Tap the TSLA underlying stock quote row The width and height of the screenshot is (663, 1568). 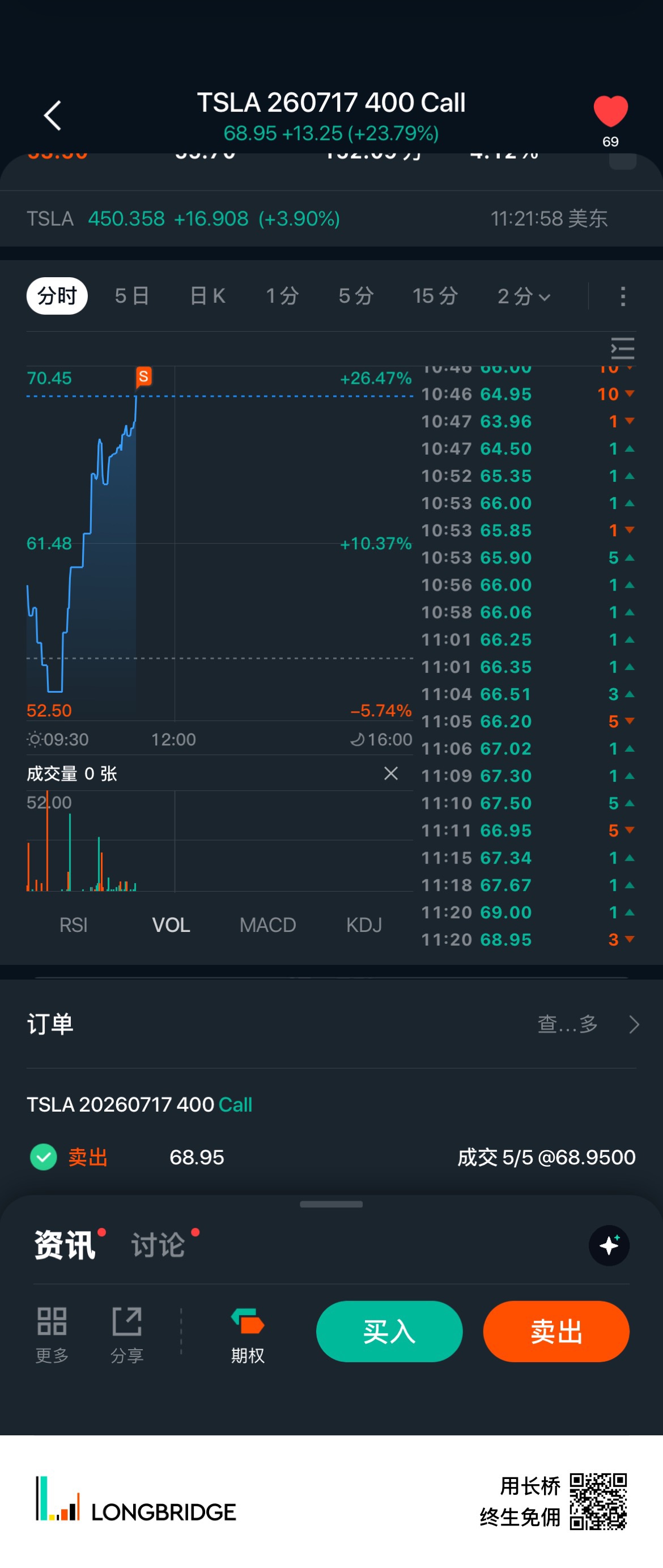pyautogui.click(x=331, y=218)
